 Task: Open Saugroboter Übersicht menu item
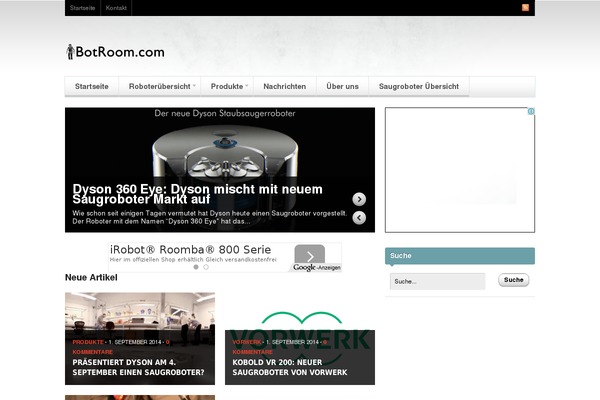click(419, 87)
